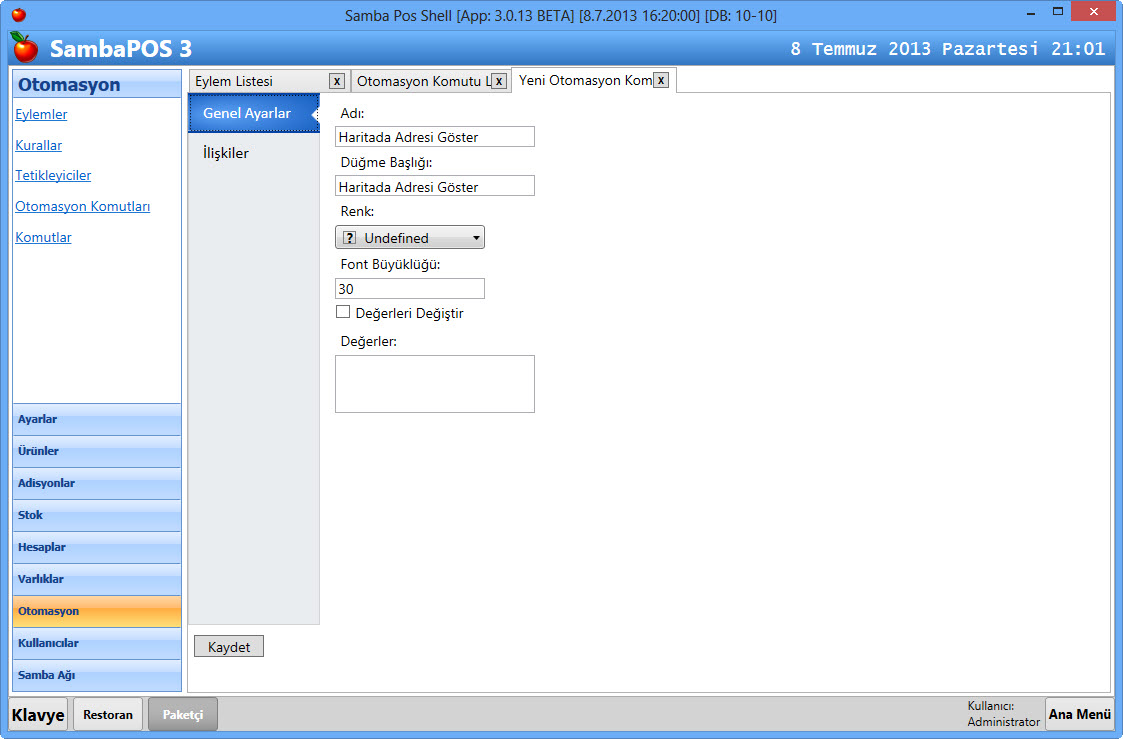Open the Tetikleyiciler link
This screenshot has height=739, width=1123.
(53, 175)
